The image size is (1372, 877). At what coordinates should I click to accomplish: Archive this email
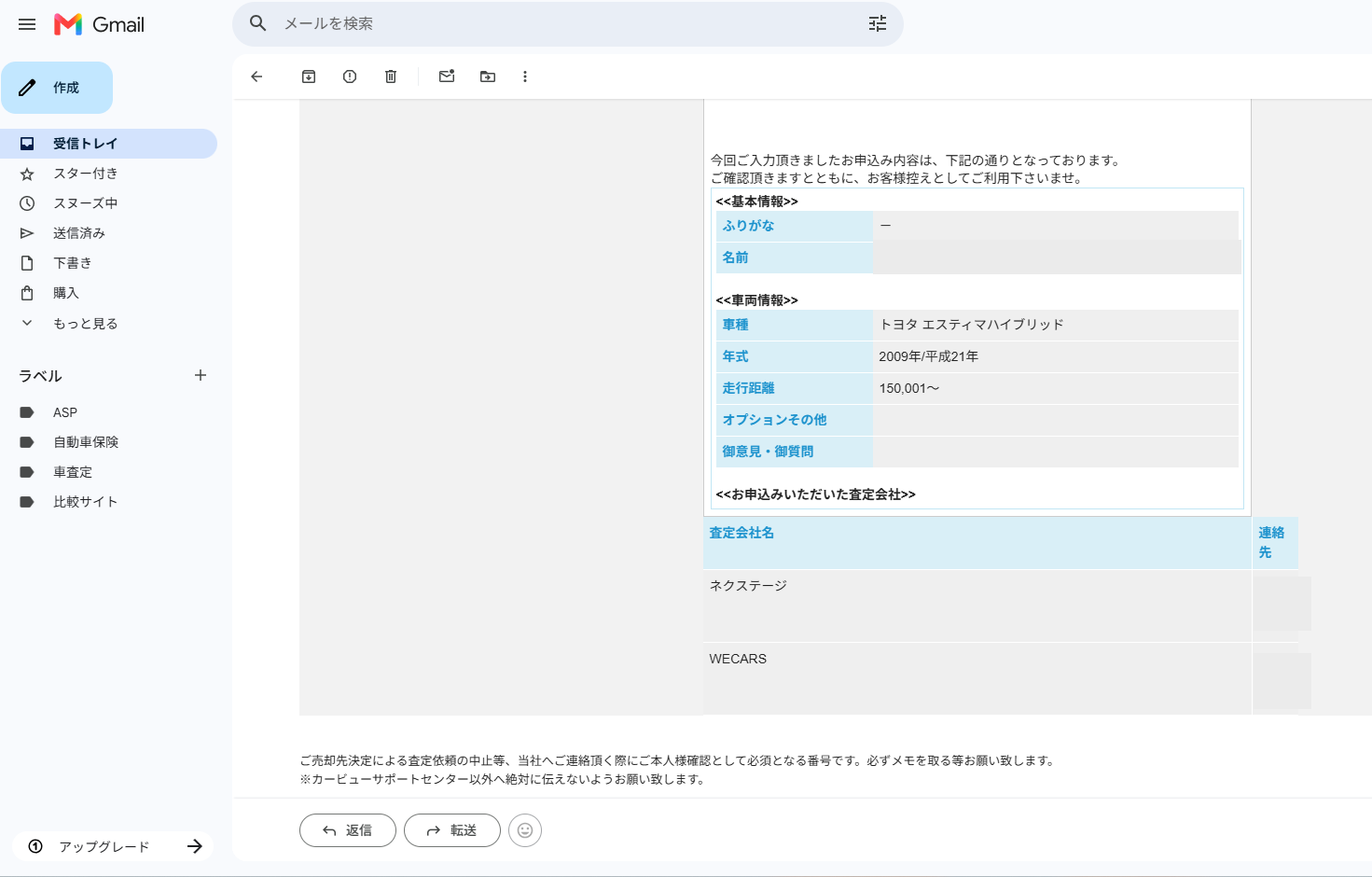309,77
